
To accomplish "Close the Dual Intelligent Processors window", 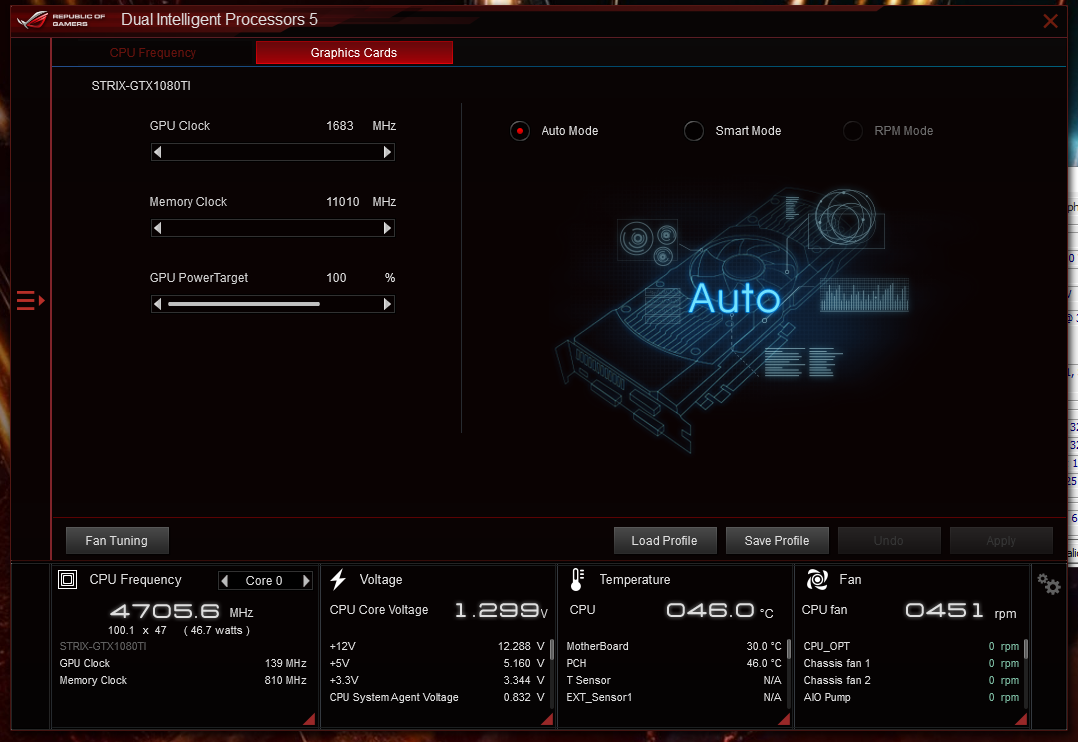I will click(x=1050, y=21).
